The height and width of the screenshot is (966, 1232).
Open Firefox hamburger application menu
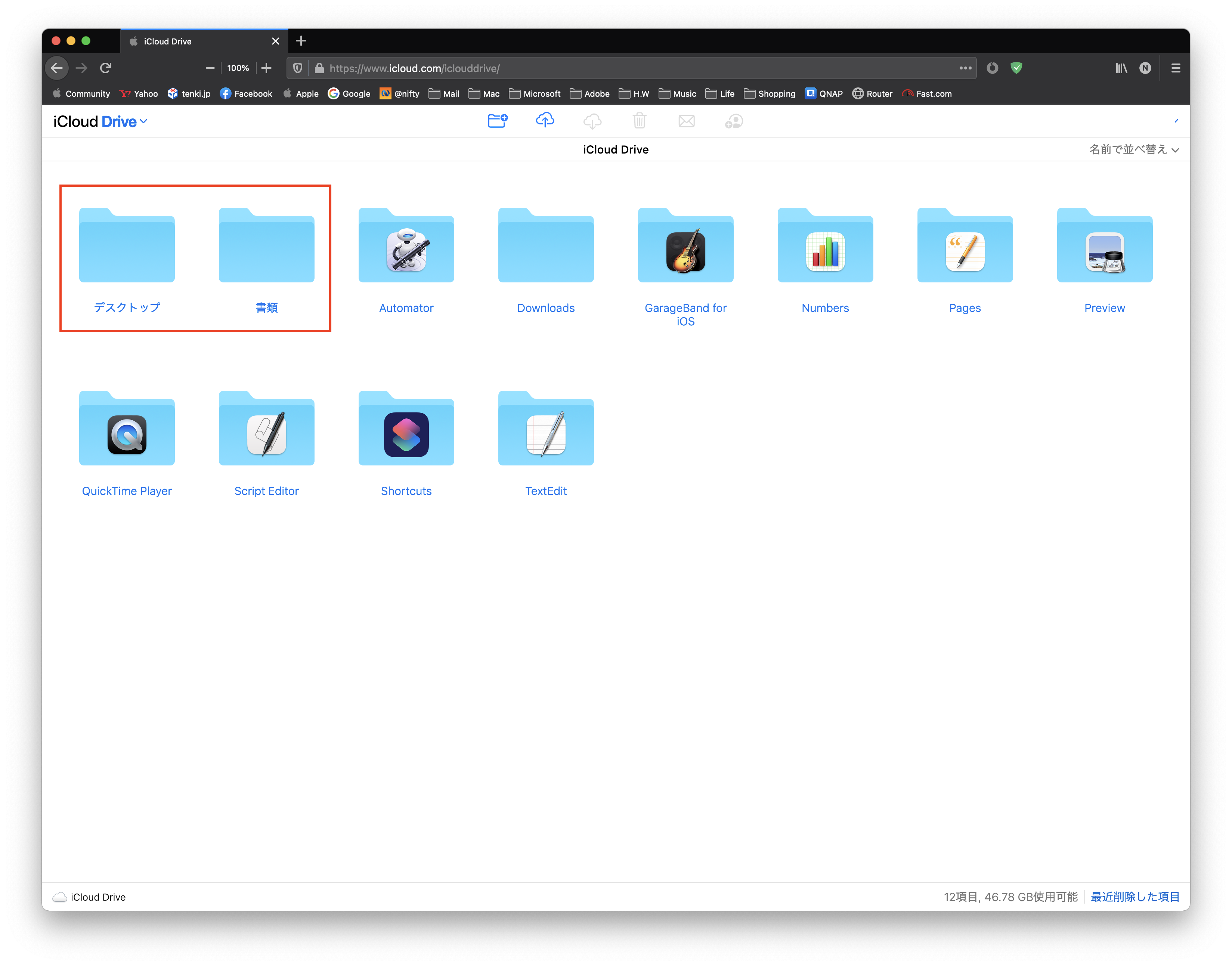[1176, 68]
